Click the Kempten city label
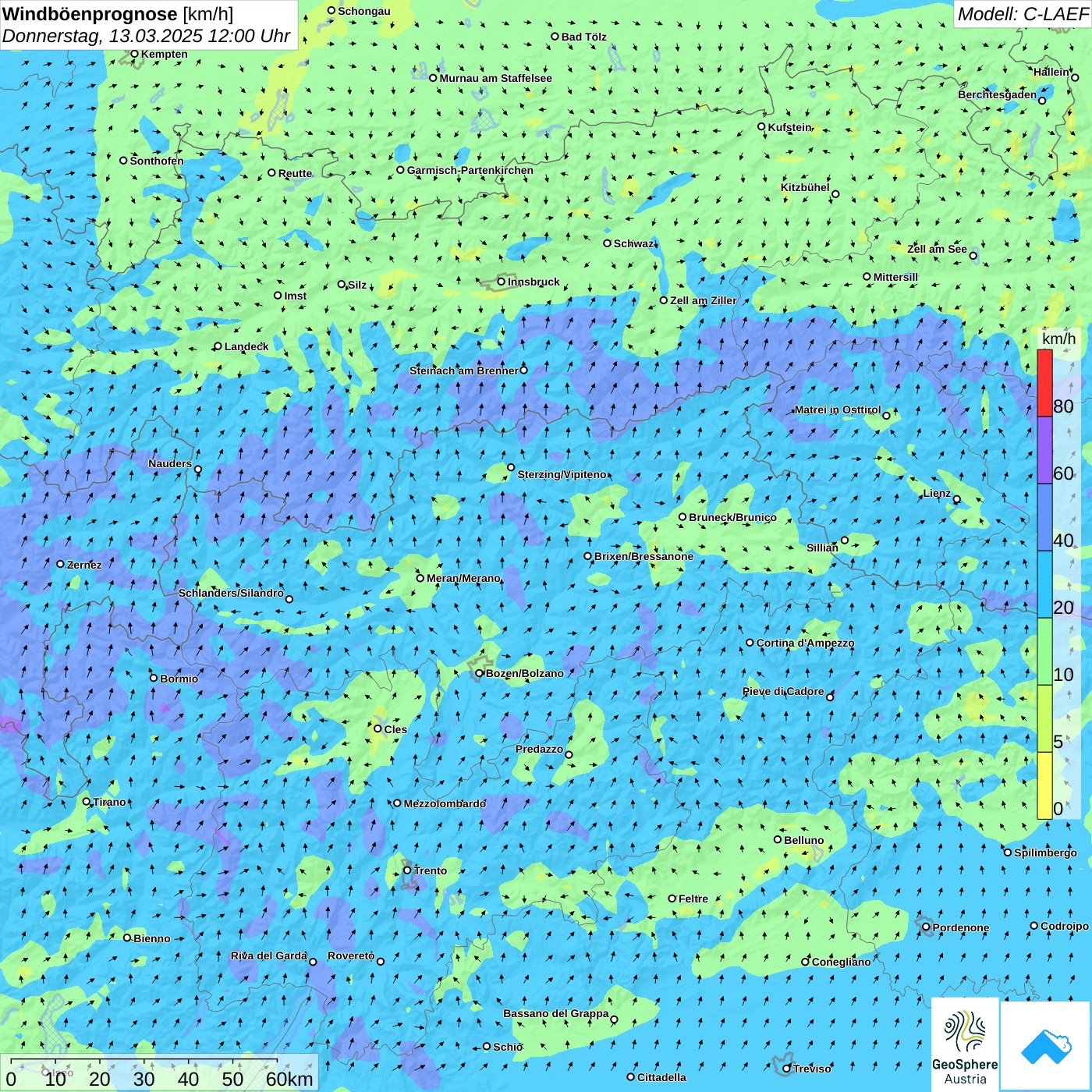The width and height of the screenshot is (1092, 1092). click(x=164, y=54)
